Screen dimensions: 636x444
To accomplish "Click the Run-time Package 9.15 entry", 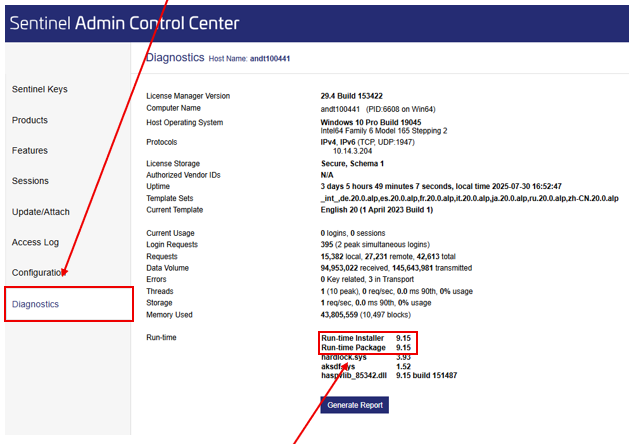I will [366, 347].
